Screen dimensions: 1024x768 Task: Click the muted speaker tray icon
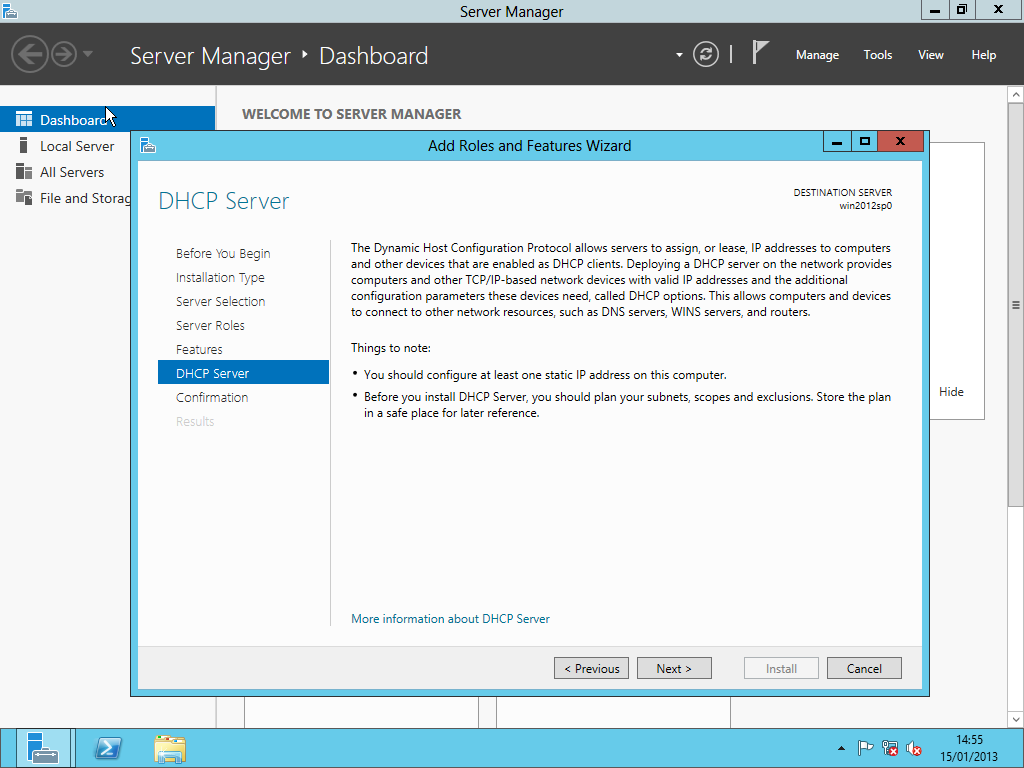pos(914,748)
